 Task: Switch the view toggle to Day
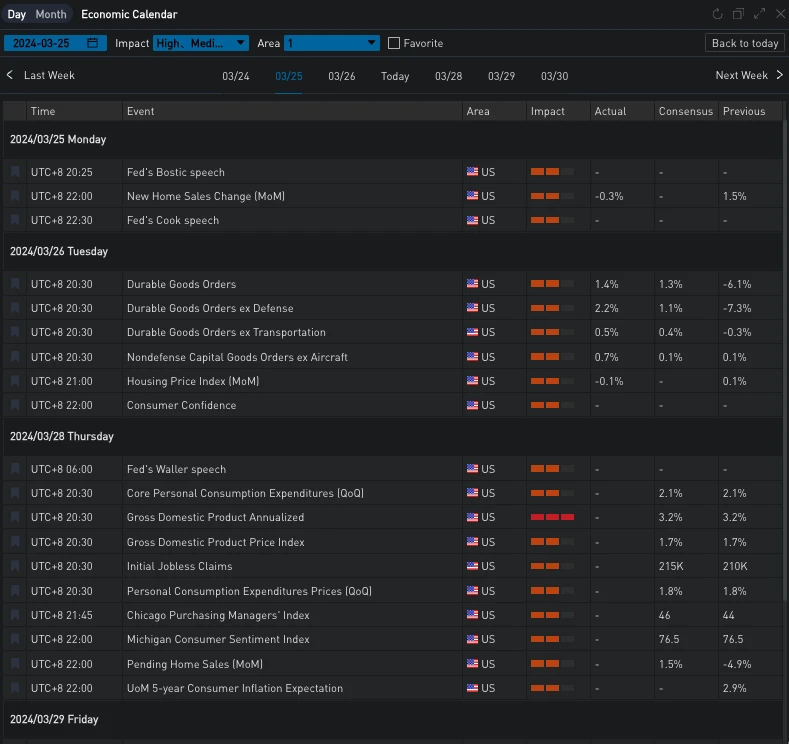pos(17,14)
